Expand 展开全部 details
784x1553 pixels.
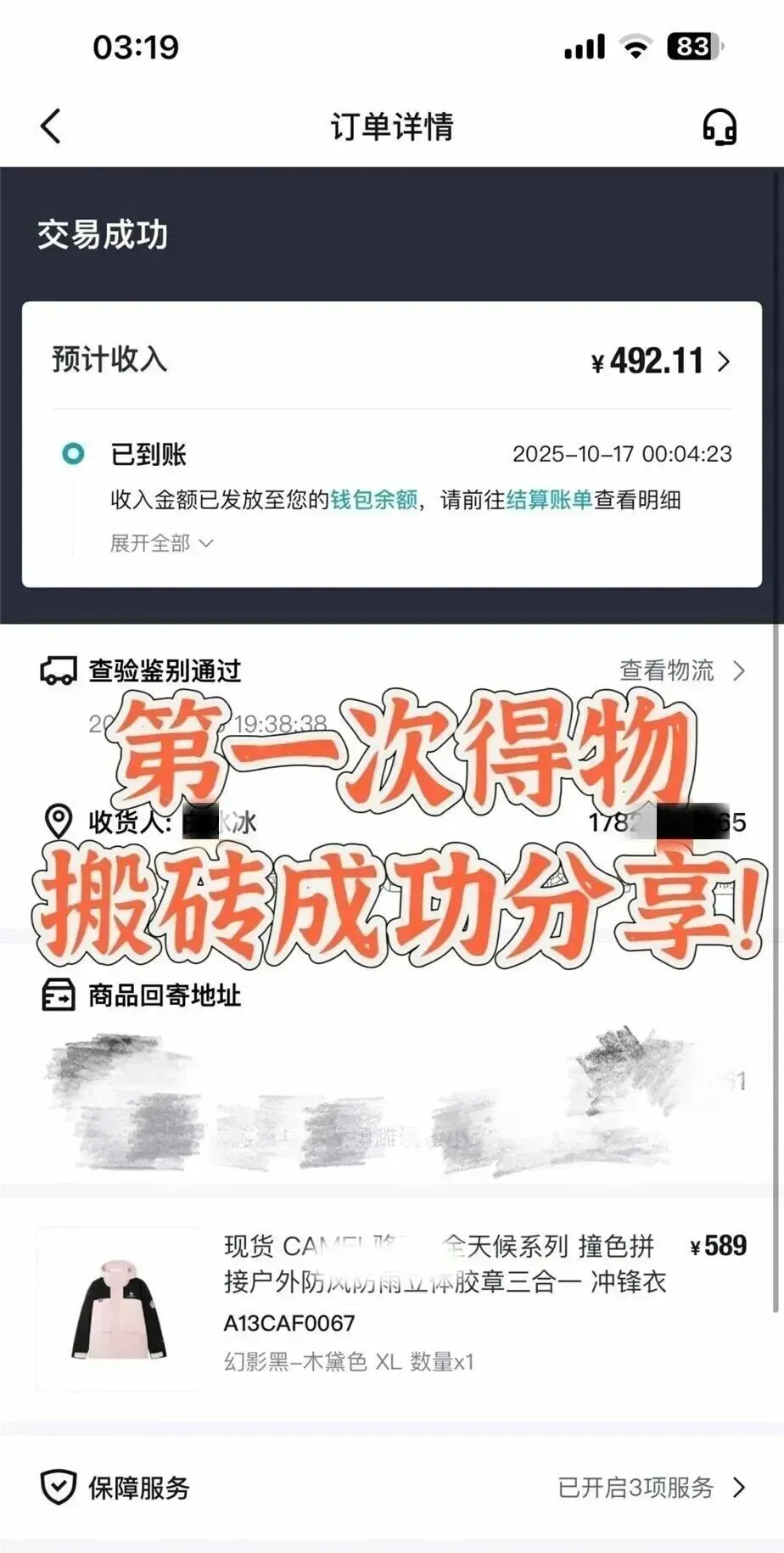point(161,543)
